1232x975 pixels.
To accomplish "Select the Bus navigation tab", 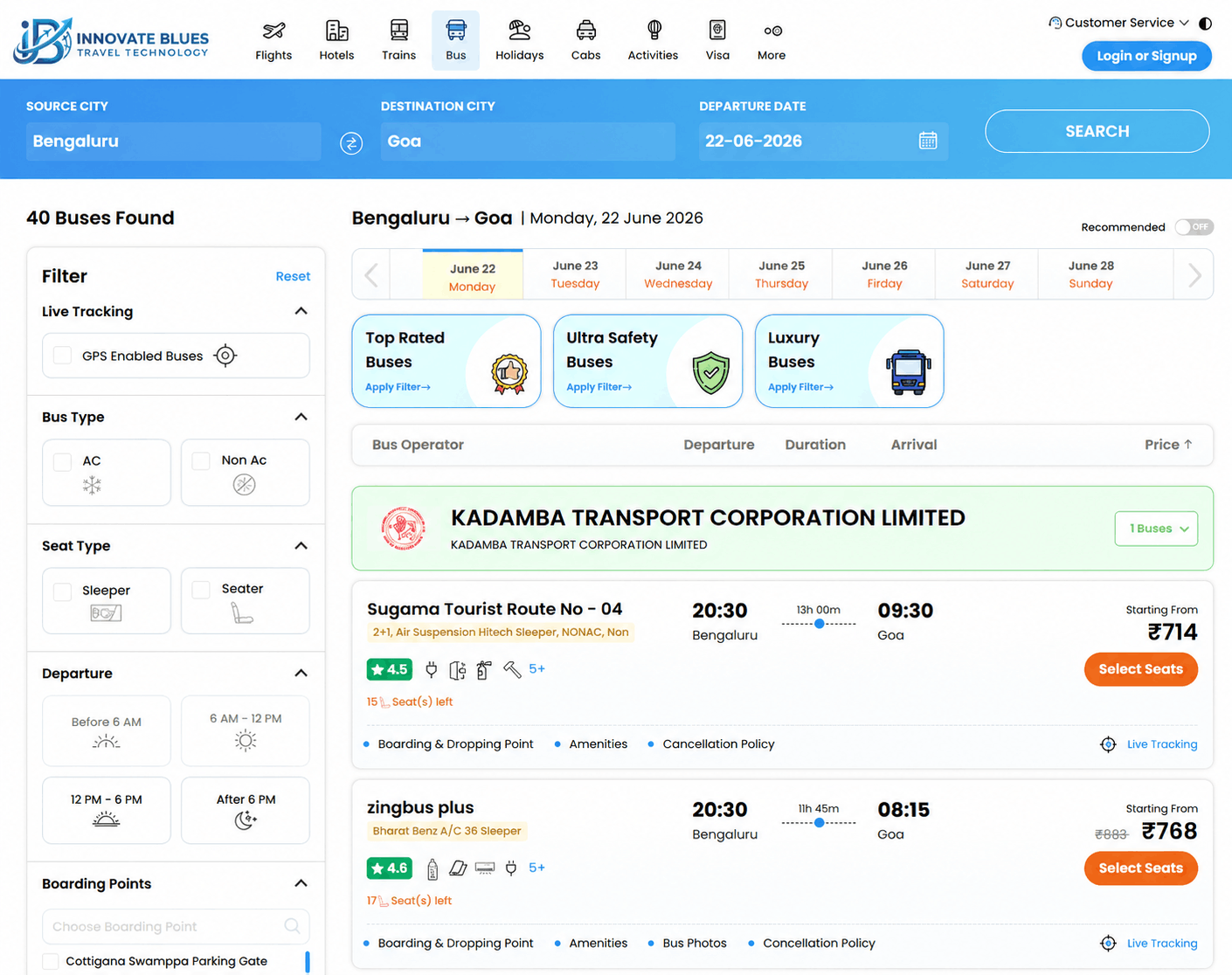I will [455, 40].
